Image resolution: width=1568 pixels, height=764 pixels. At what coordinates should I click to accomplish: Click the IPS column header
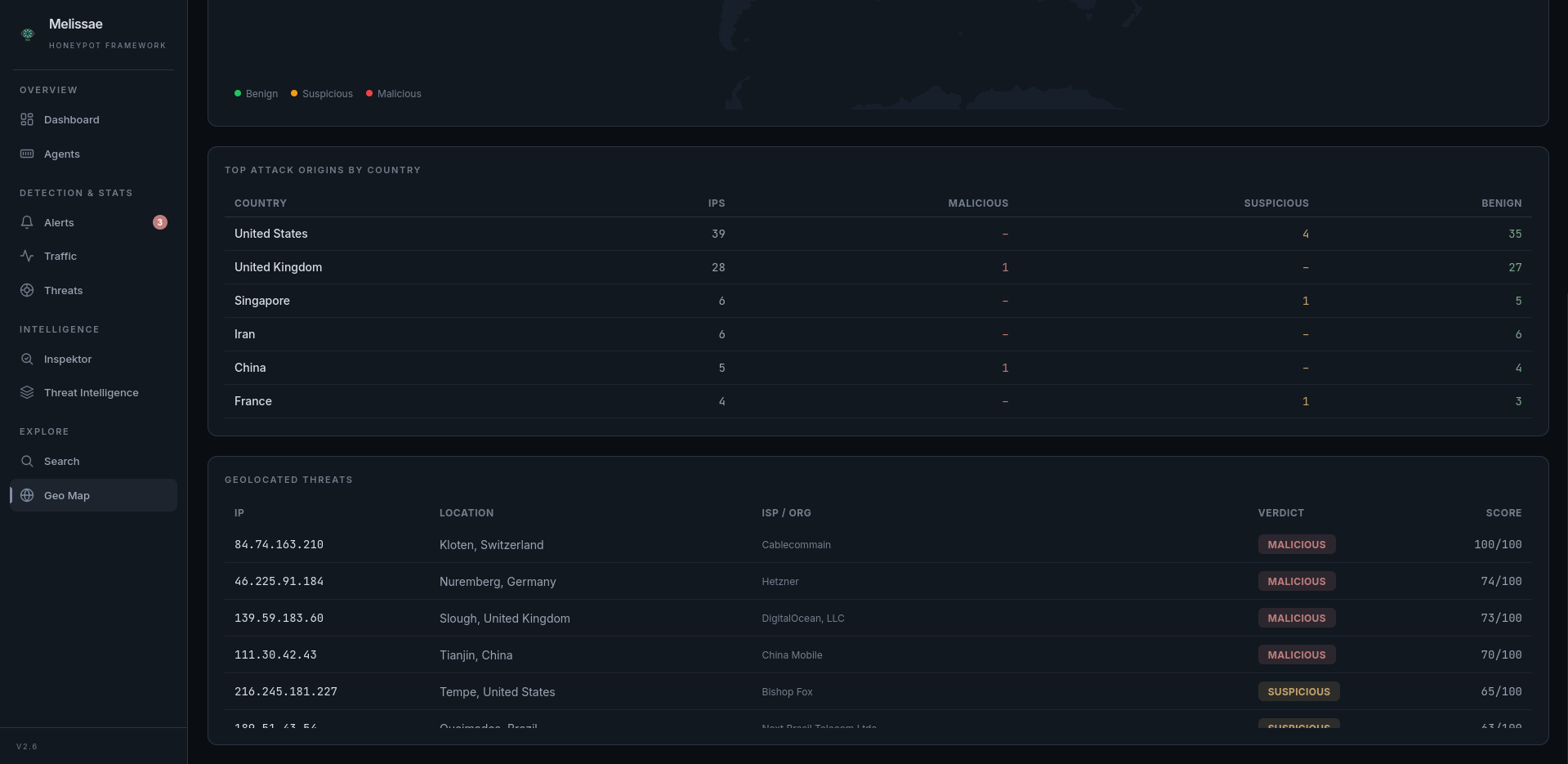click(x=717, y=203)
